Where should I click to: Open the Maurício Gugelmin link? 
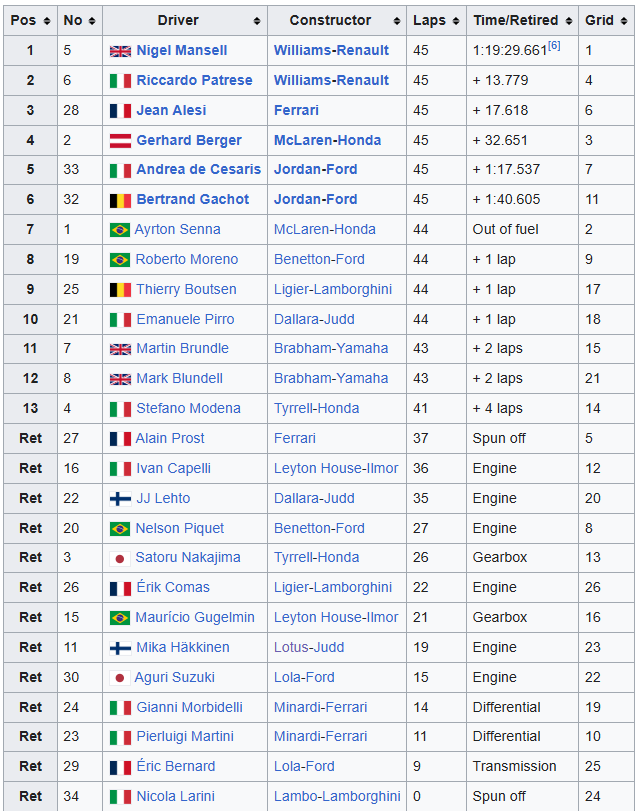point(195,617)
